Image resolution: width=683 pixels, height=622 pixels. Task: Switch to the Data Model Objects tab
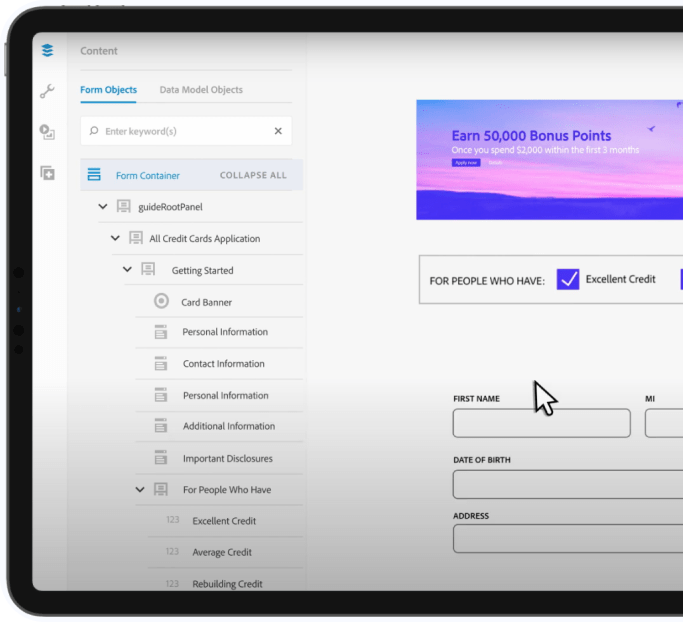[x=201, y=90]
